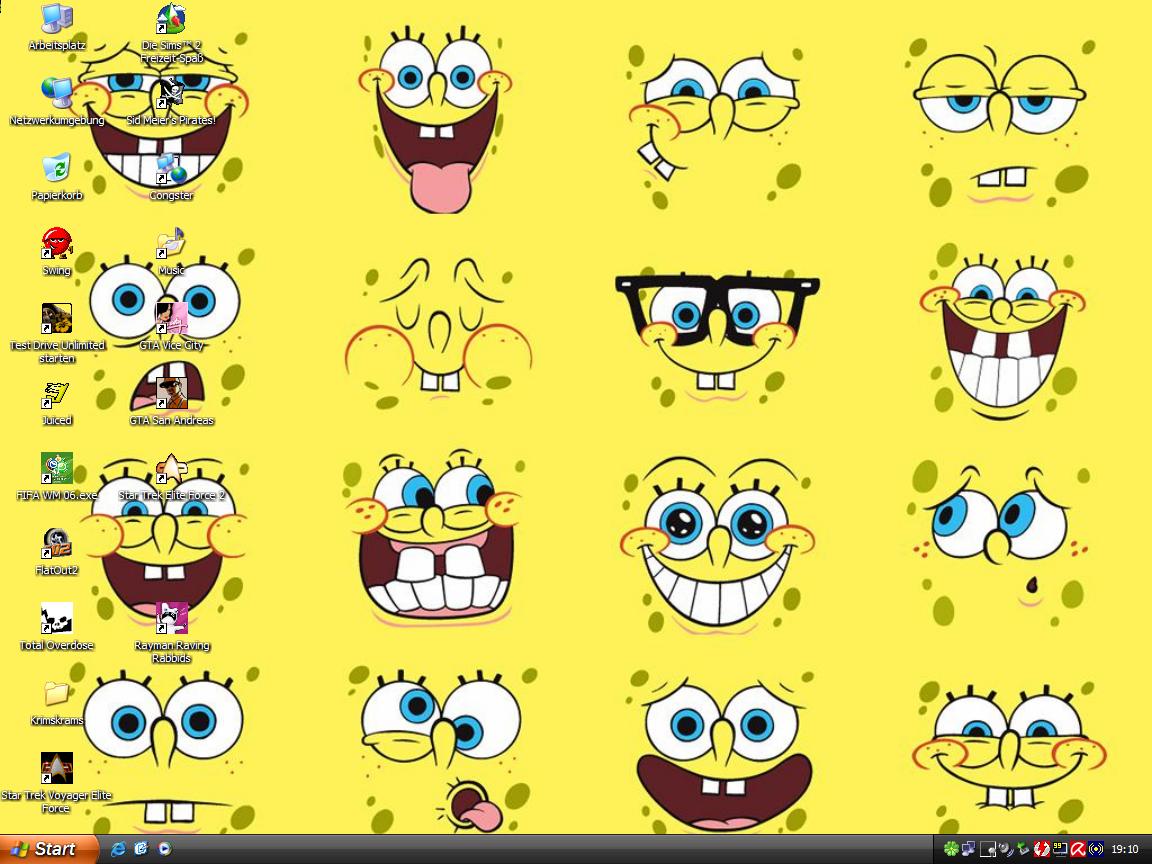Launch Internet Explorer from Quick Launch
1152x864 pixels.
tap(119, 849)
